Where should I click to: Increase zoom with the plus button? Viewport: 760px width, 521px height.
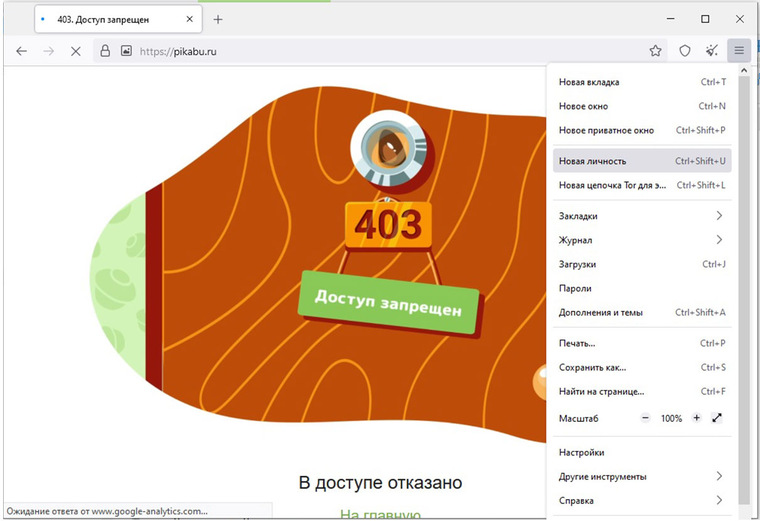(x=696, y=418)
